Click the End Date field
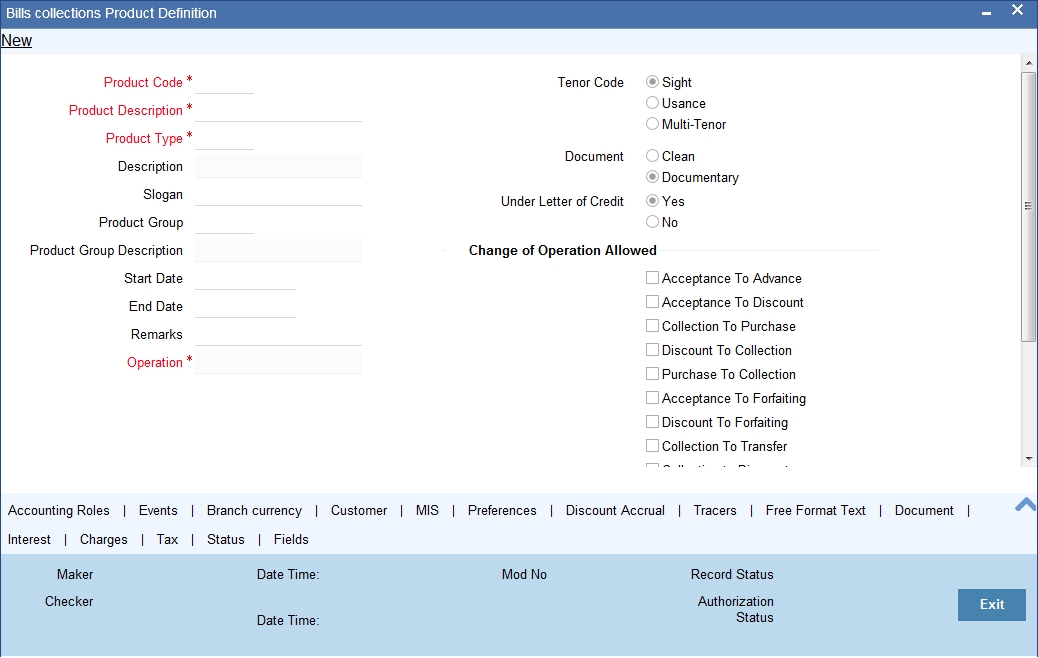 (x=245, y=306)
